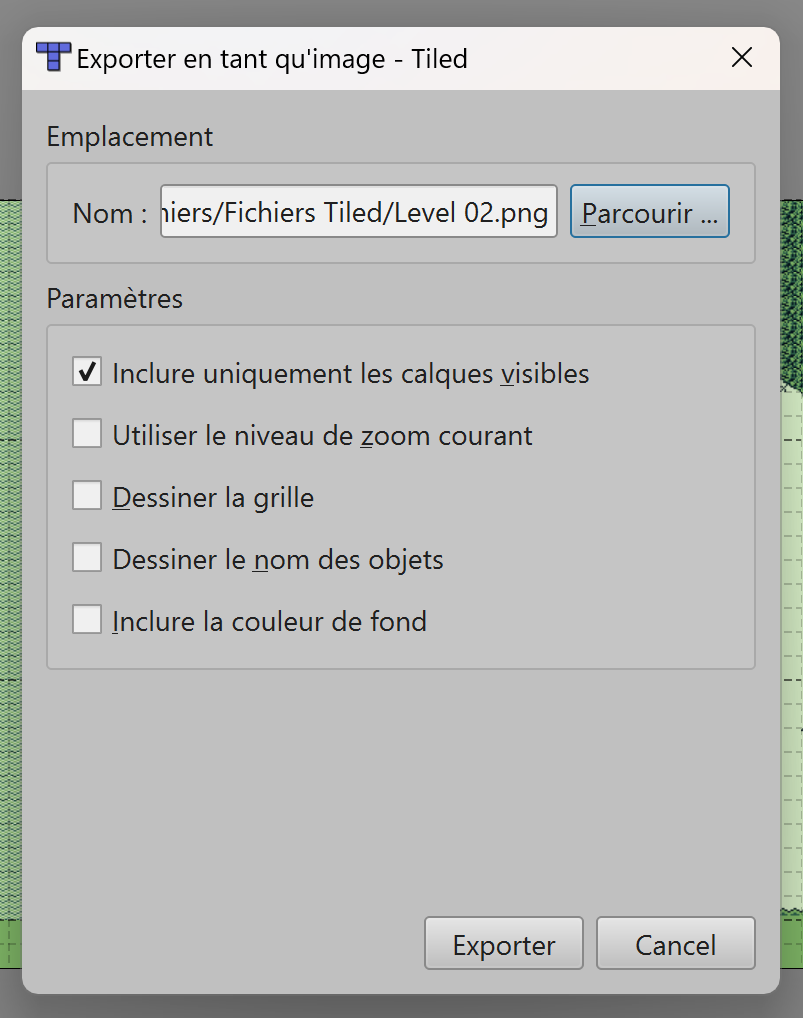Click the 'Dessiner la grille' label text
The width and height of the screenshot is (803, 1018).
(x=213, y=498)
